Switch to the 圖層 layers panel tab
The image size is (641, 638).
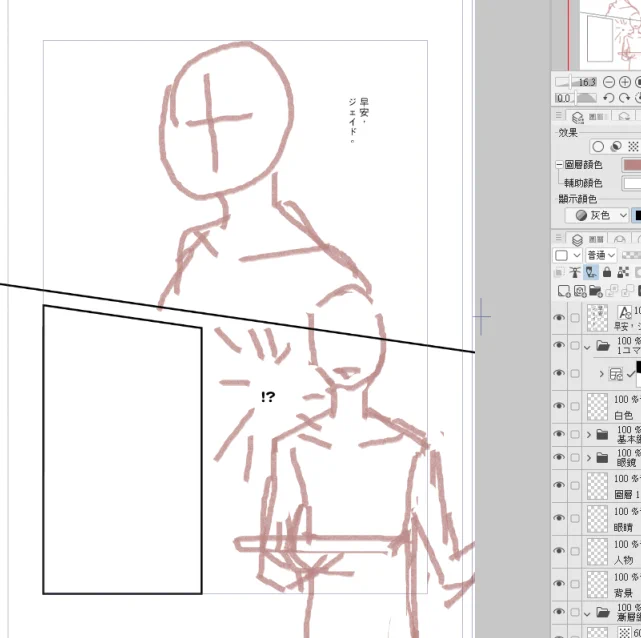coord(587,239)
